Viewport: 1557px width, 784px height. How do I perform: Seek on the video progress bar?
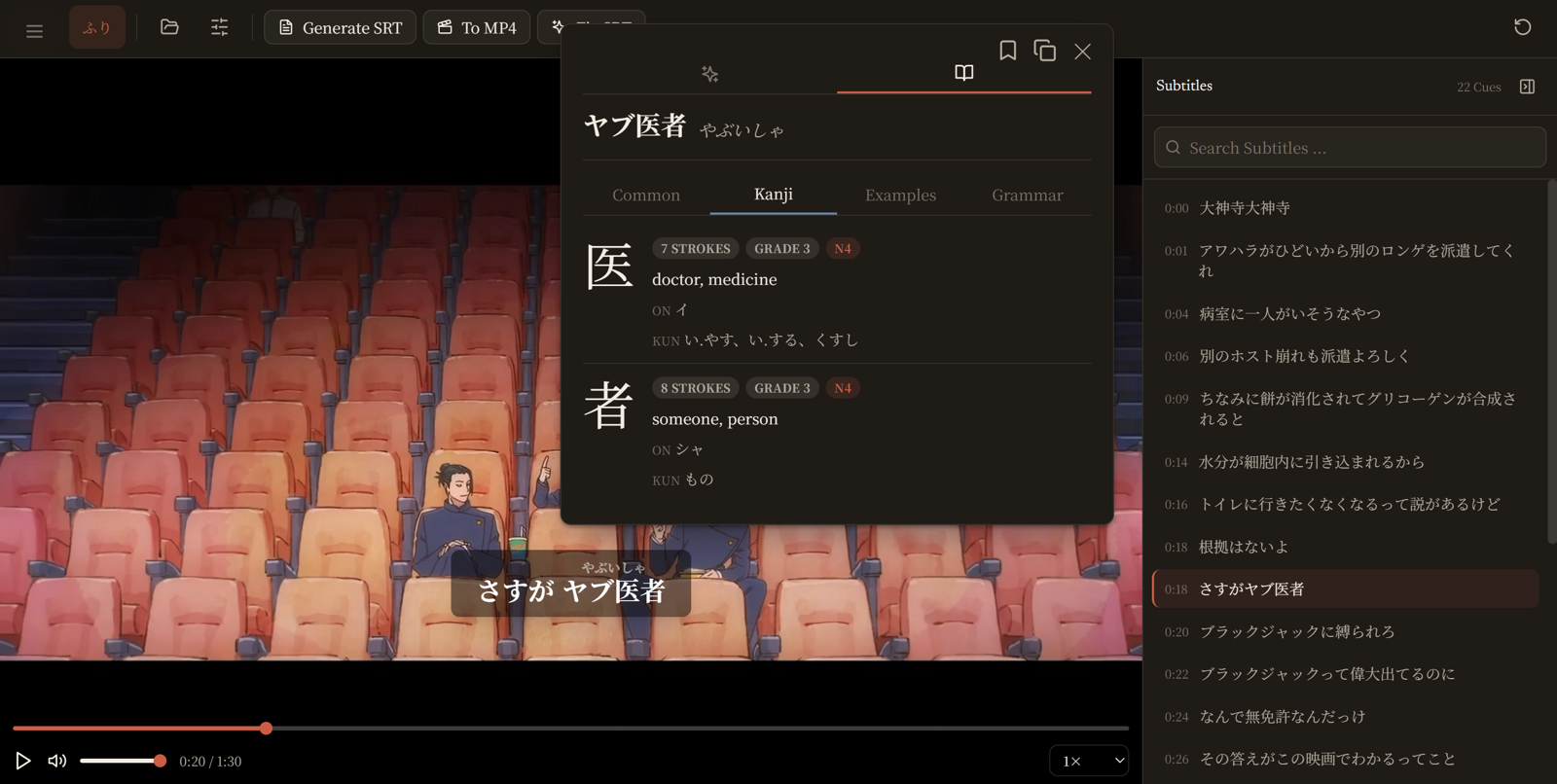click(x=570, y=728)
